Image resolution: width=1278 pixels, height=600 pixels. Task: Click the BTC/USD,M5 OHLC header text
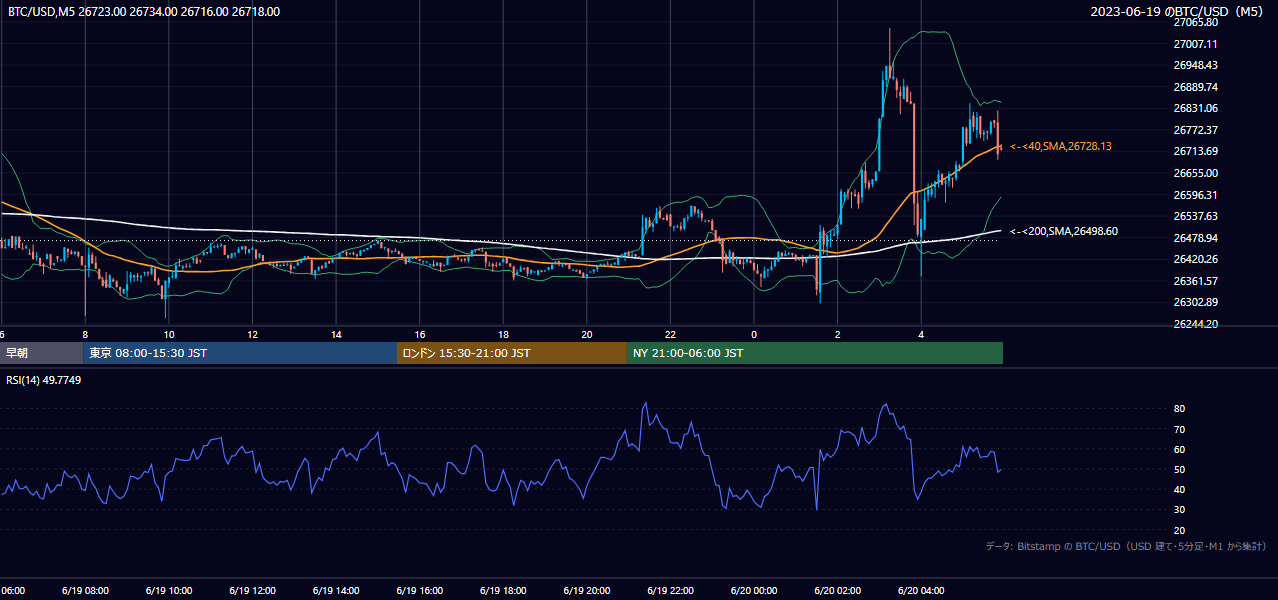(144, 12)
